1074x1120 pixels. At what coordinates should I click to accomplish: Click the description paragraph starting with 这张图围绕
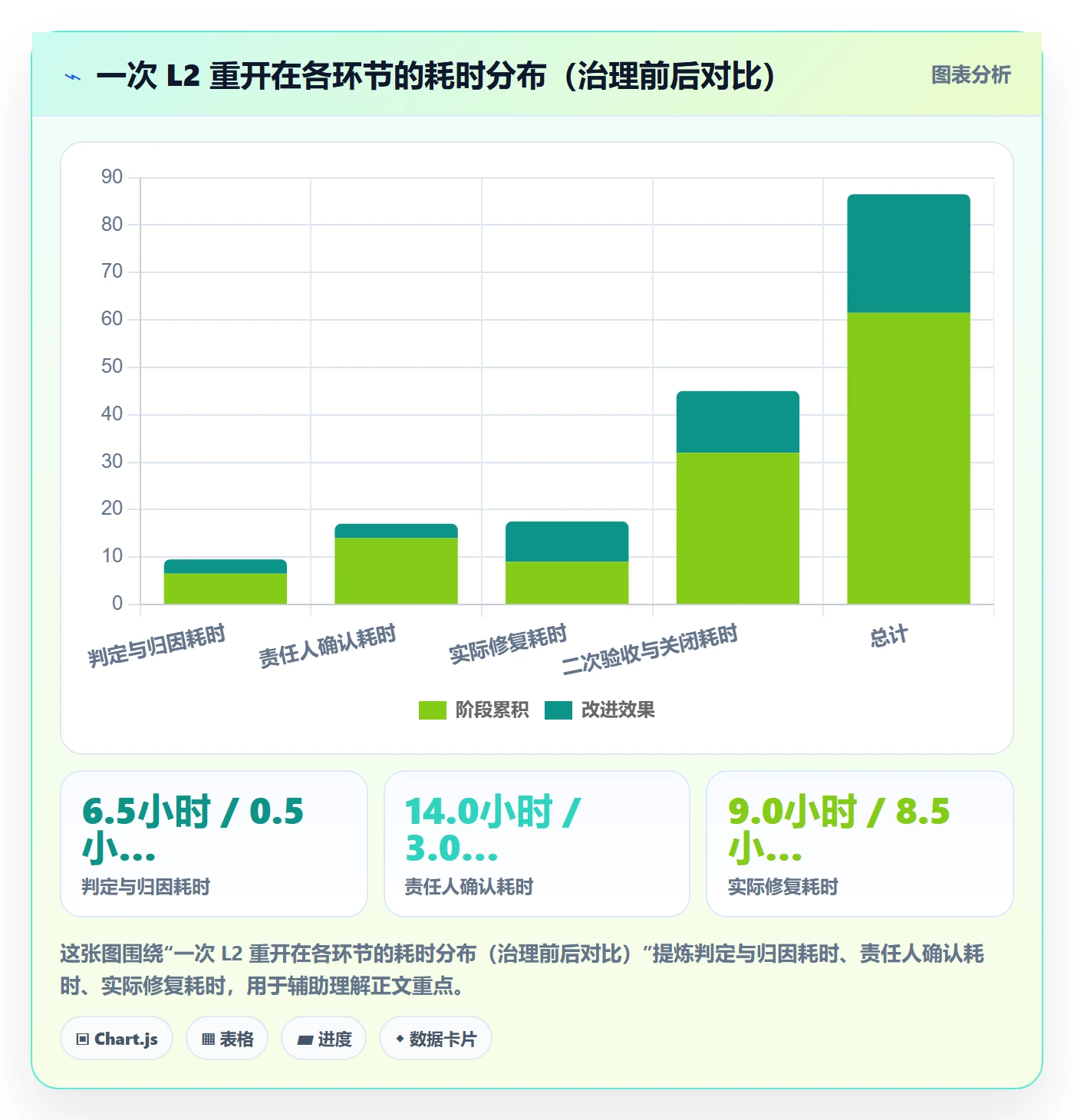coord(522,970)
